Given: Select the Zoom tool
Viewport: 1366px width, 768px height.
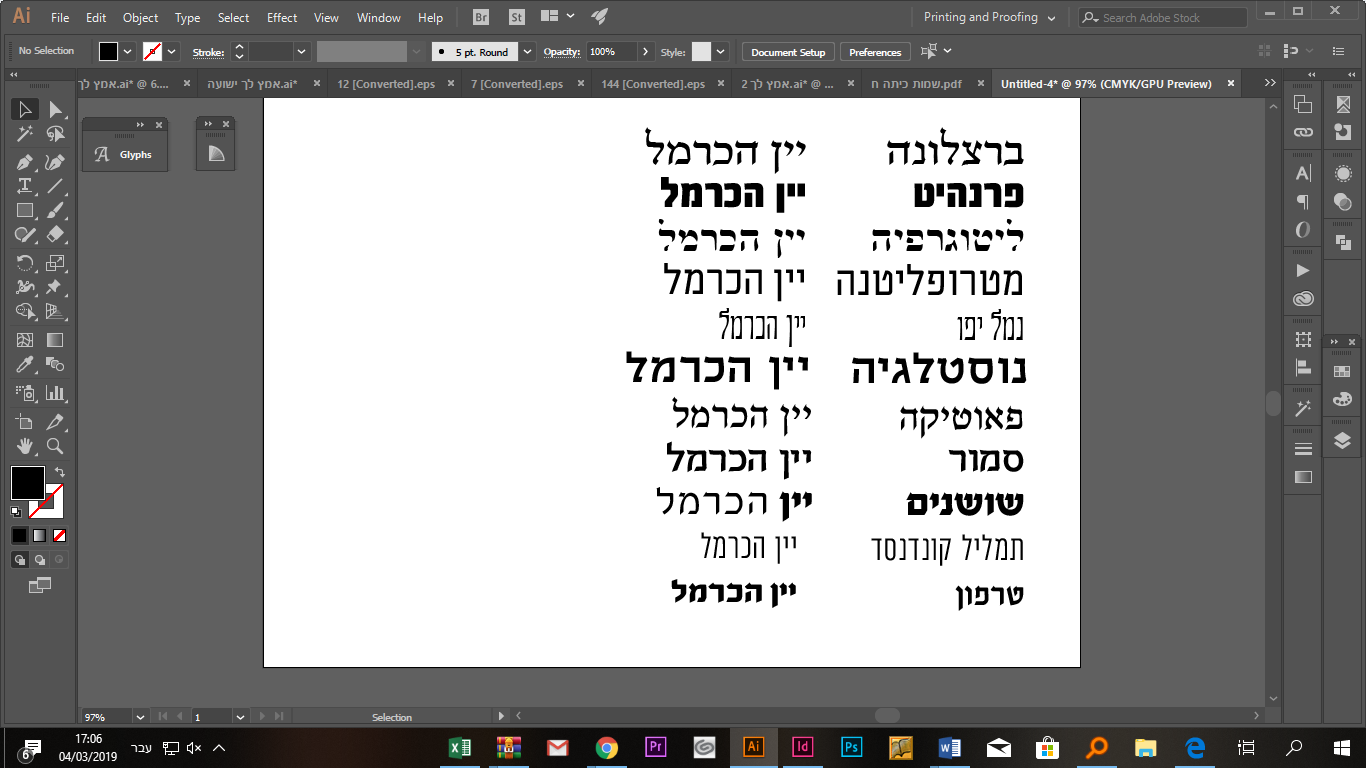Looking at the screenshot, I should click(57, 446).
